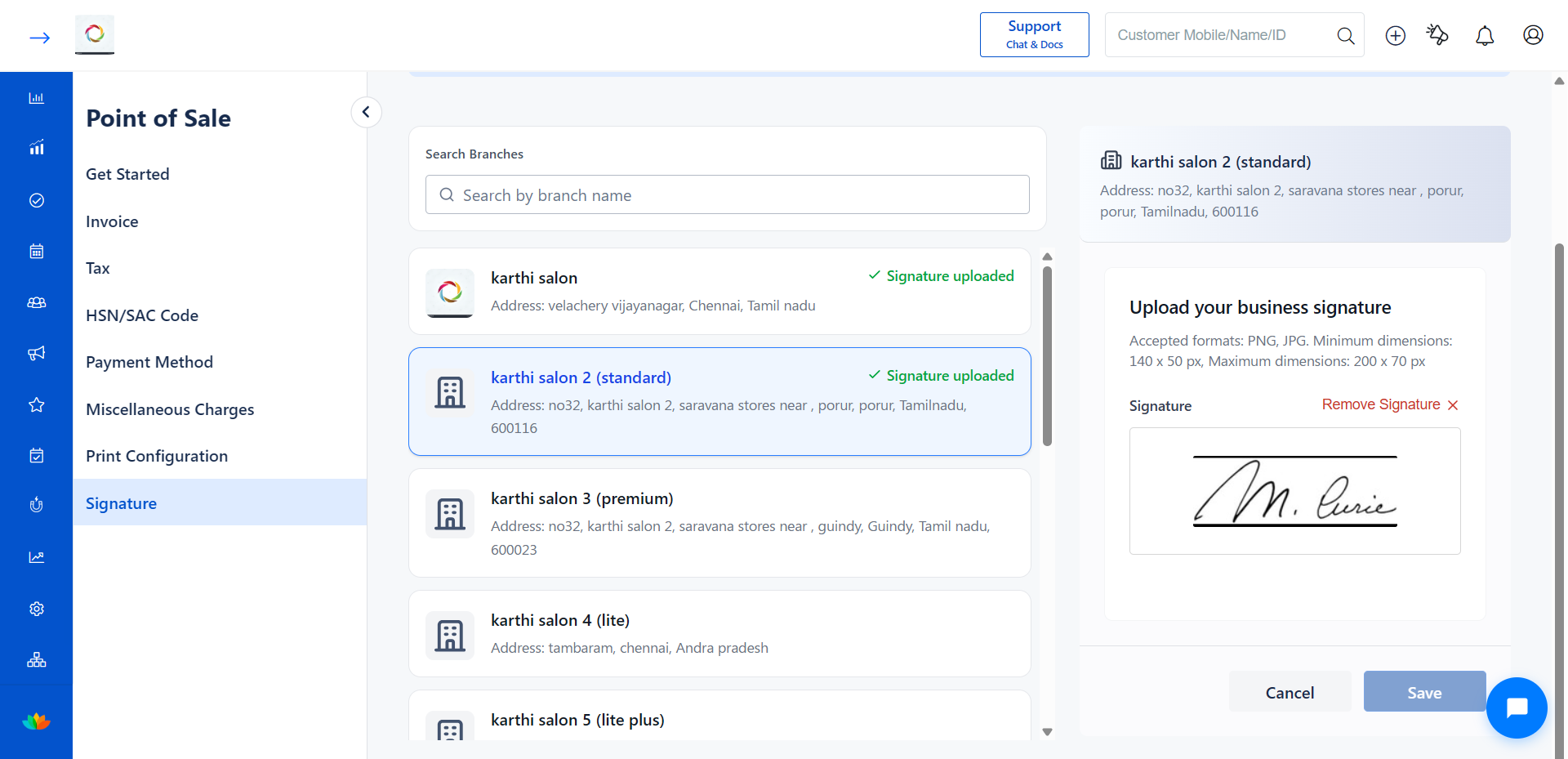The height and width of the screenshot is (759, 1568).
Task: Click the X beside Remove Signature
Action: 1453,405
